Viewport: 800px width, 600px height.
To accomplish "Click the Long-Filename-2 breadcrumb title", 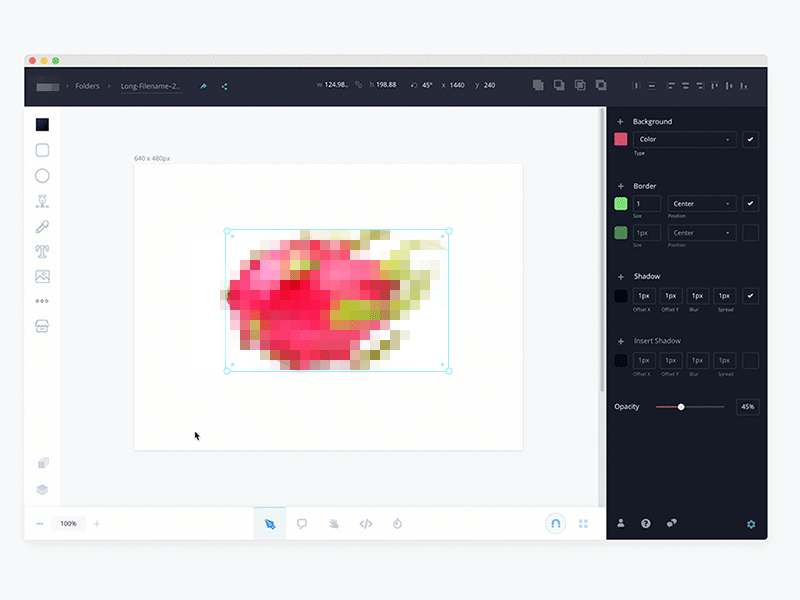I will 151,86.
